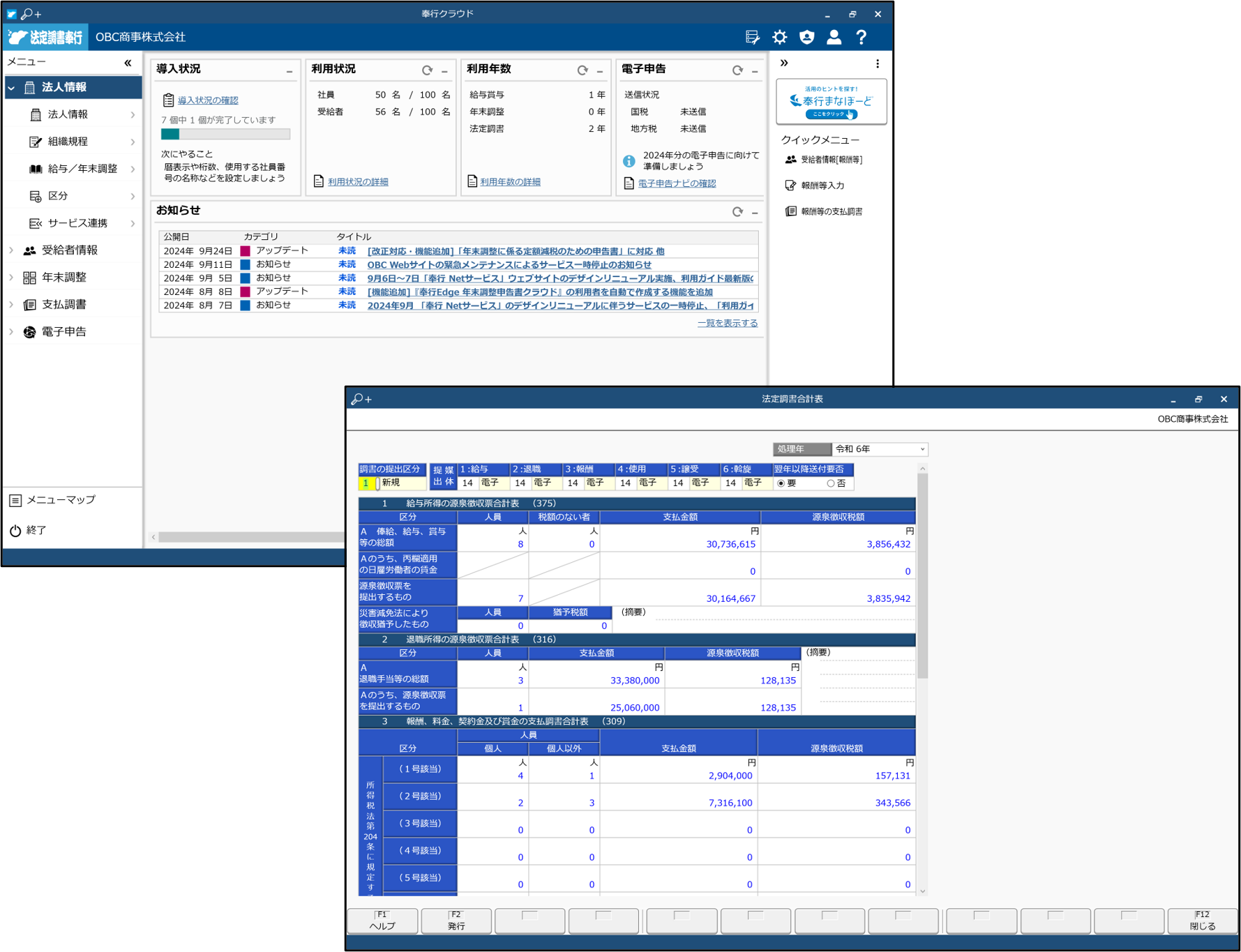Select the 否 radio button

(830, 483)
